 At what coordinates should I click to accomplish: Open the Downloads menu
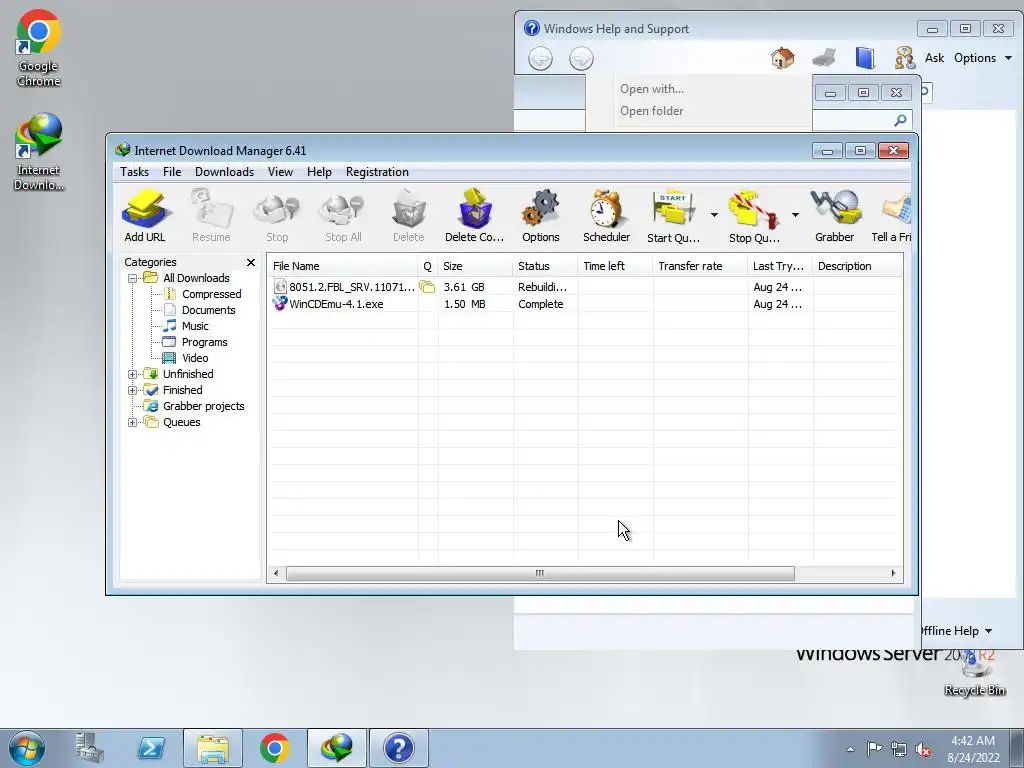click(x=224, y=172)
